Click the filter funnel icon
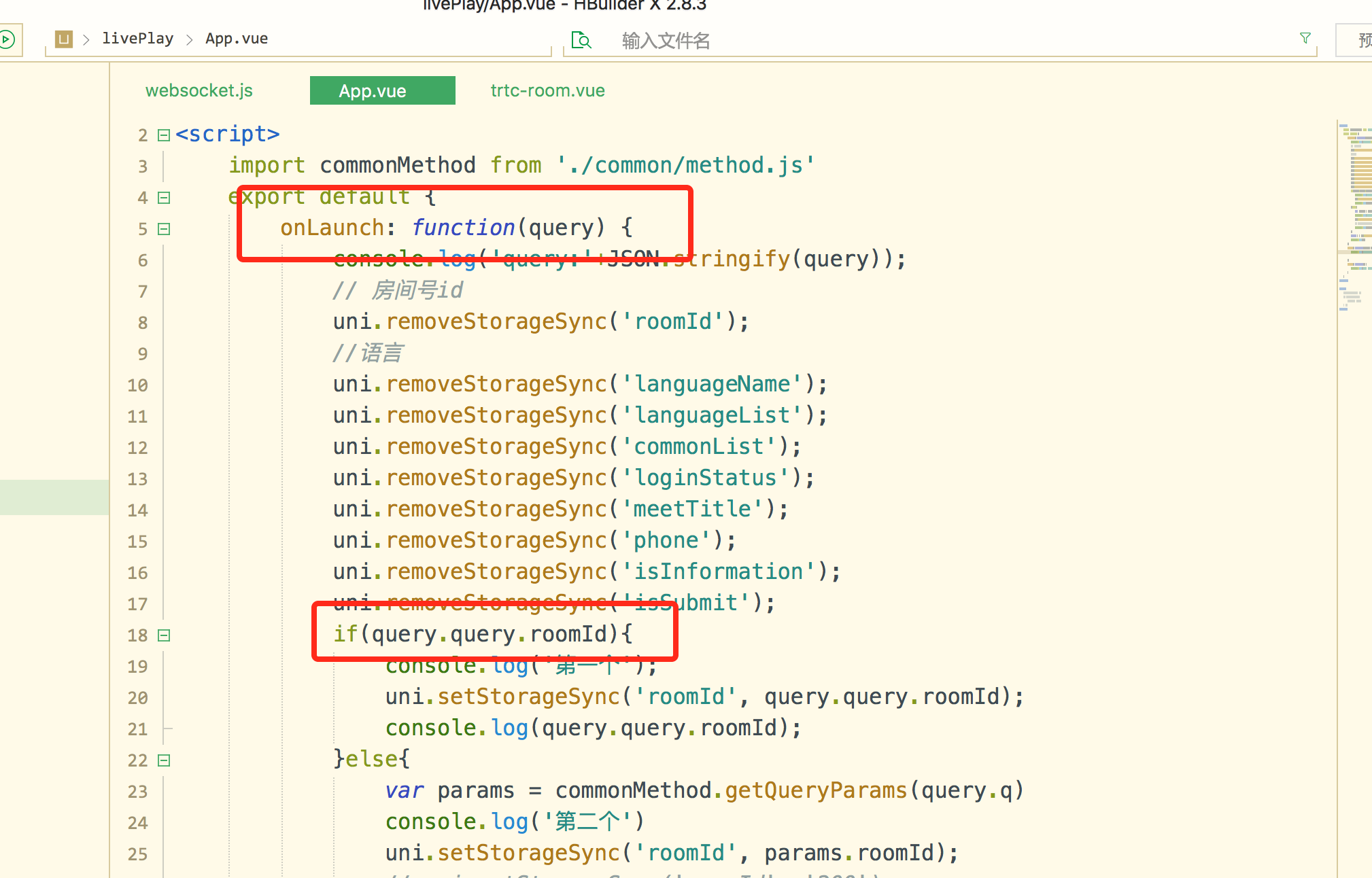1372x878 pixels. (x=1305, y=38)
